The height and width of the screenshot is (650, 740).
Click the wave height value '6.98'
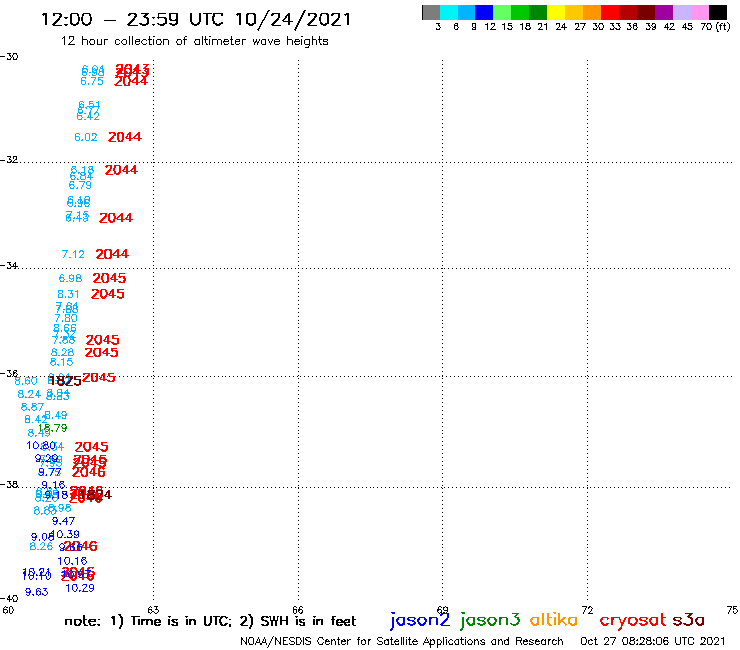click(70, 279)
